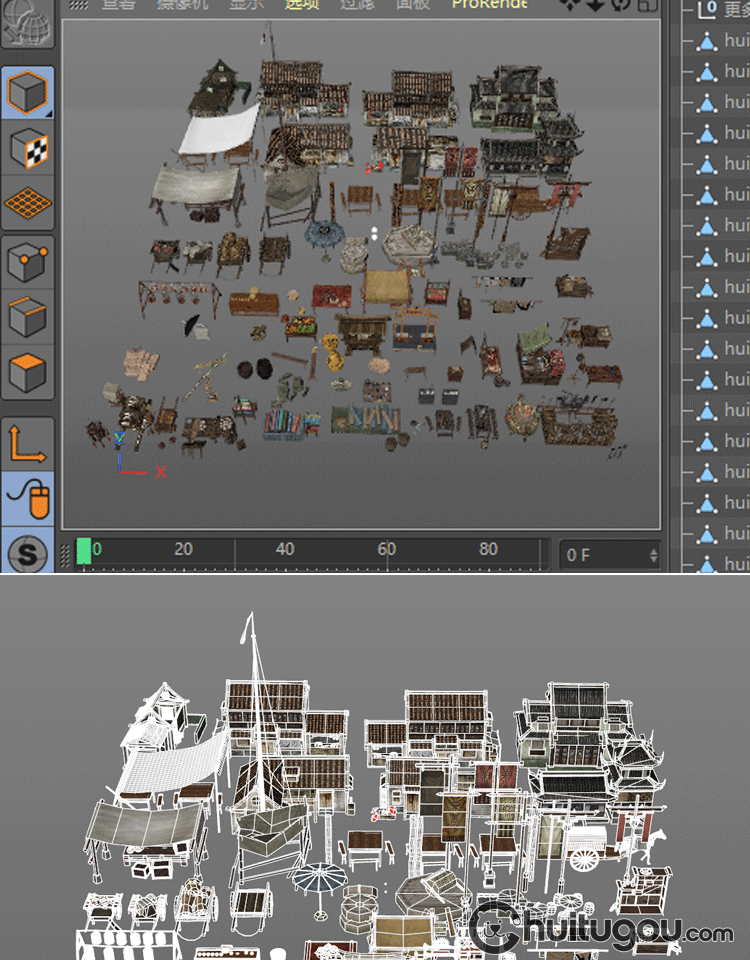Screen dimensions: 750x960
Task: Activate the Texture mode checkered cube
Action: (x=27, y=150)
